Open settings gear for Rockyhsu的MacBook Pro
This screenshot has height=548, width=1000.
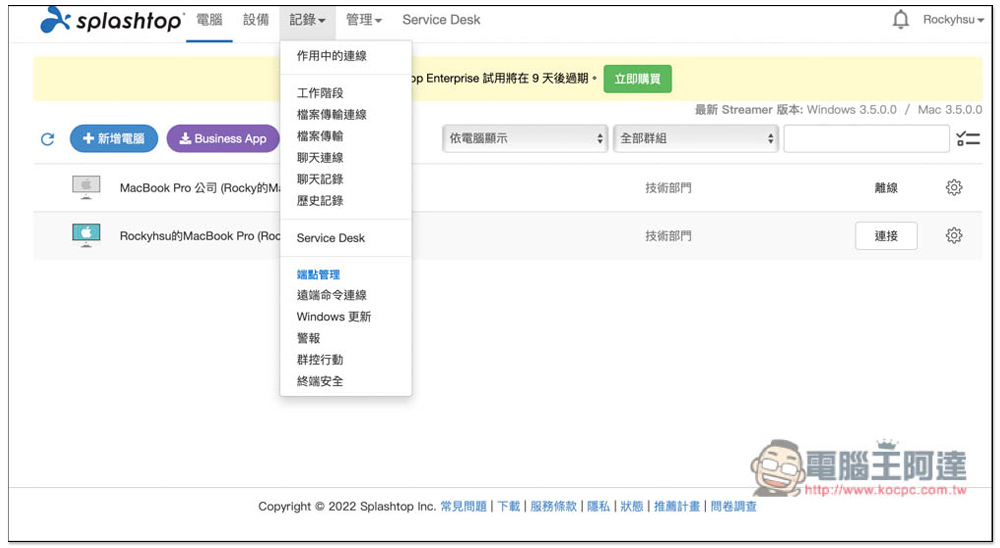point(953,236)
